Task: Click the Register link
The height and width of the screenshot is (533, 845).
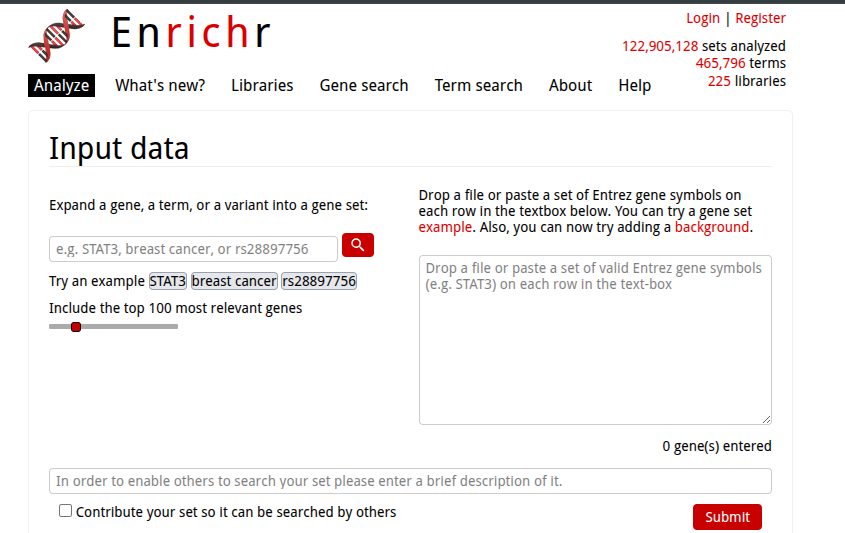Action: [760, 18]
